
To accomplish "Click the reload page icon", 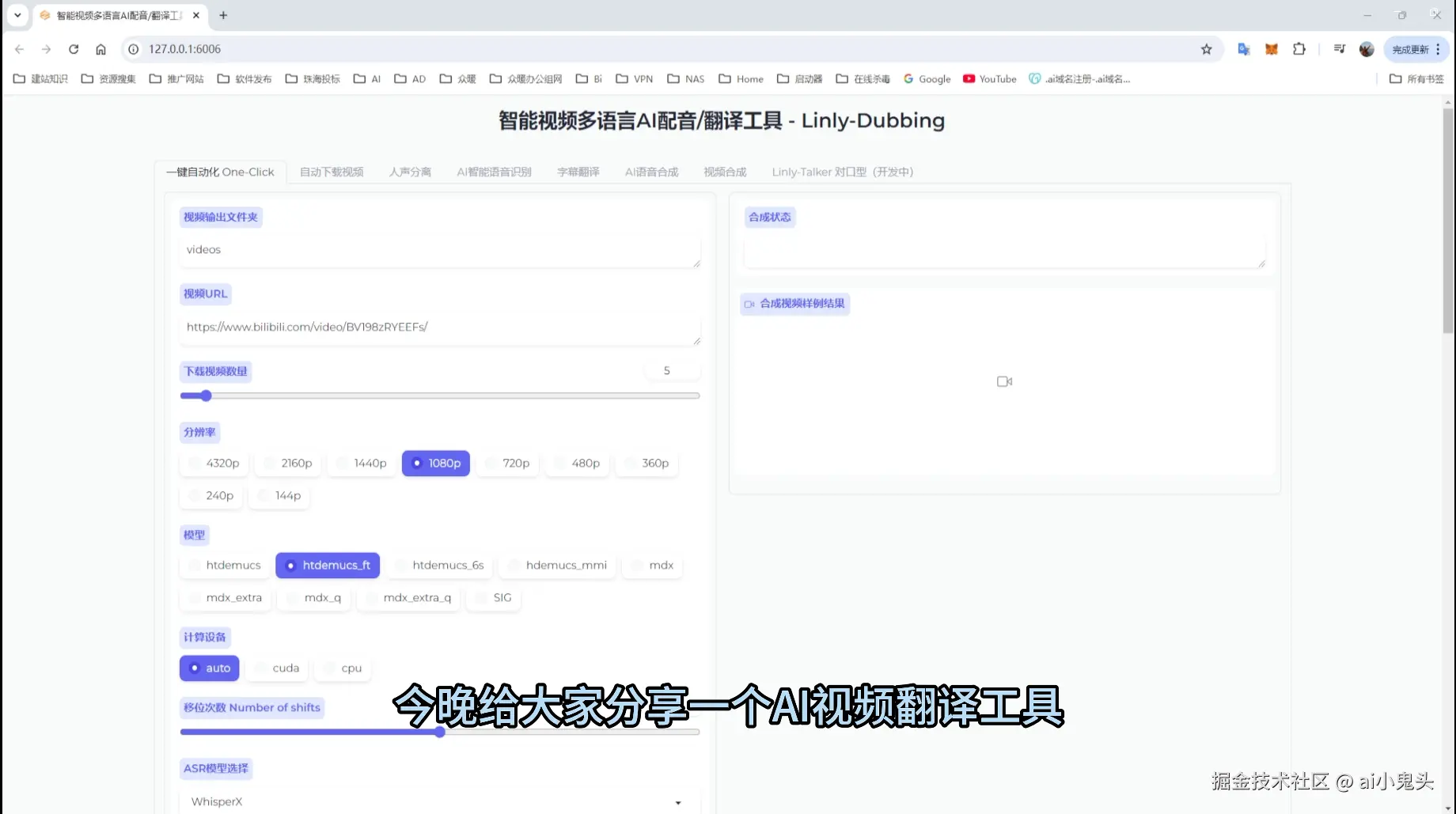I will pyautogui.click(x=74, y=49).
